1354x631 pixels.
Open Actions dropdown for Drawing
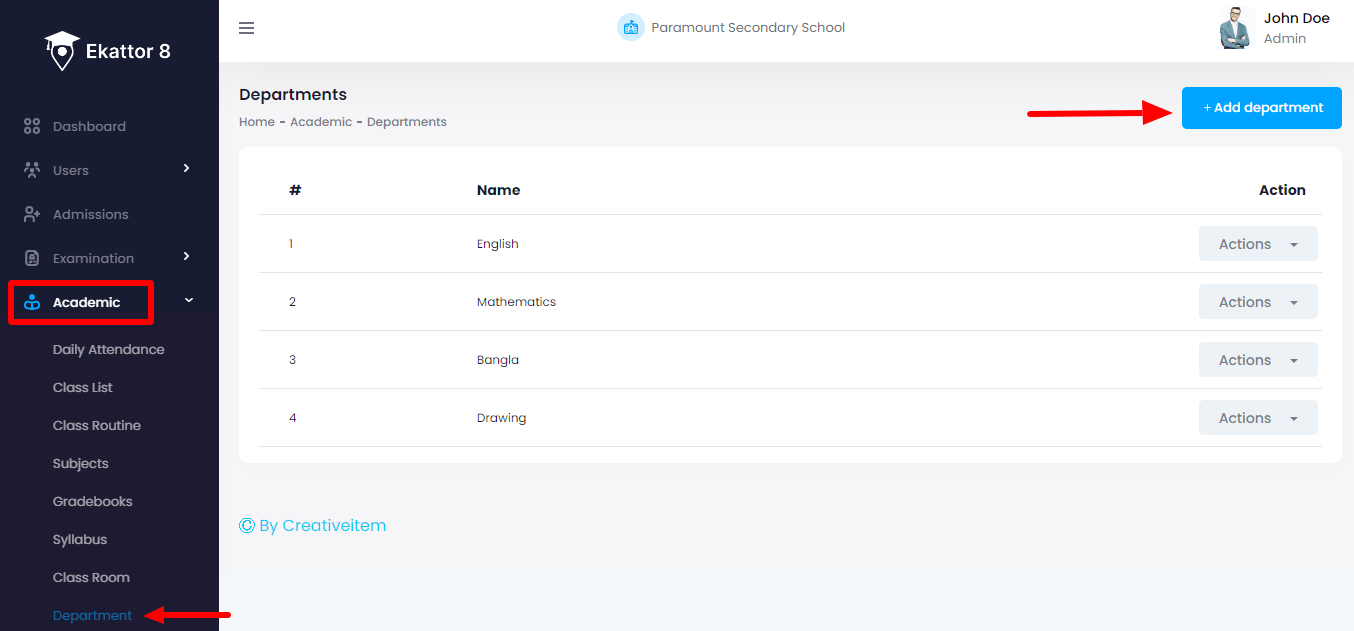pos(1257,418)
